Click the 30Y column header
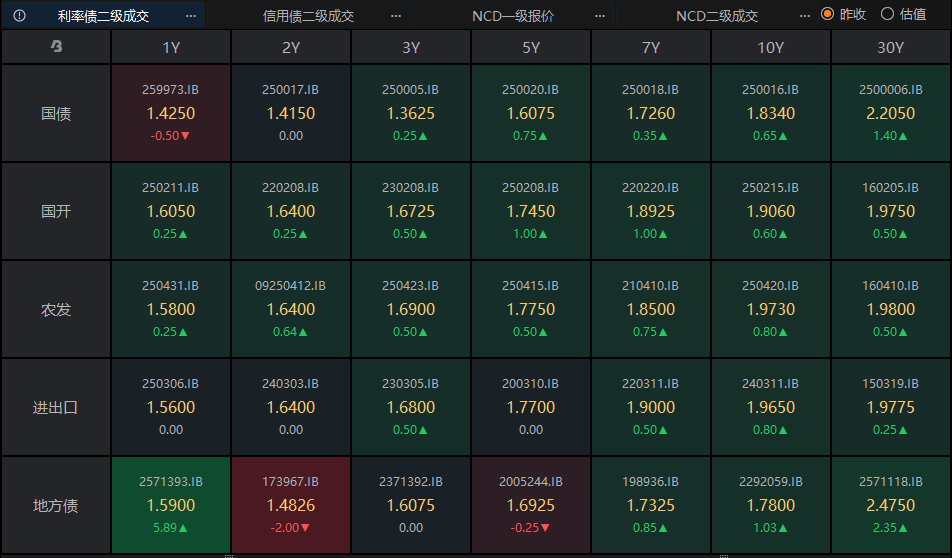The height and width of the screenshot is (558, 952). [890, 47]
